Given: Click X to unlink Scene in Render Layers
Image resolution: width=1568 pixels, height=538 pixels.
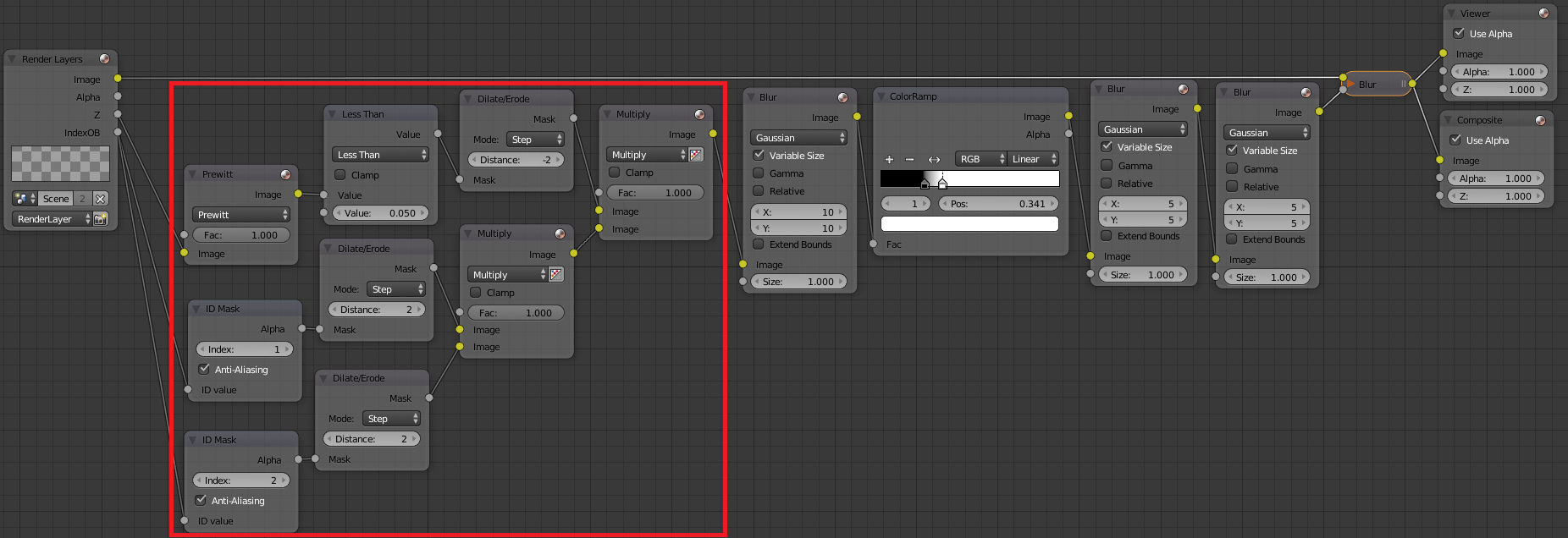Looking at the screenshot, I should point(101,199).
